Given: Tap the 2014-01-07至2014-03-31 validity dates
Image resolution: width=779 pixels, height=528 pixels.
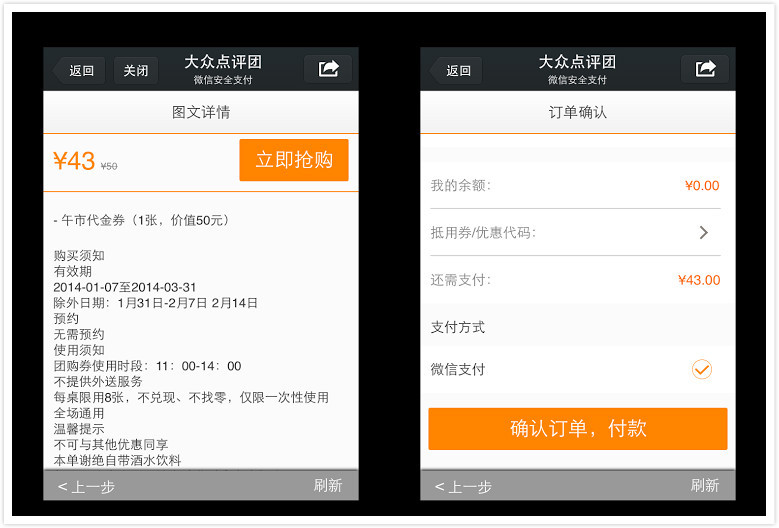Looking at the screenshot, I should 125,287.
